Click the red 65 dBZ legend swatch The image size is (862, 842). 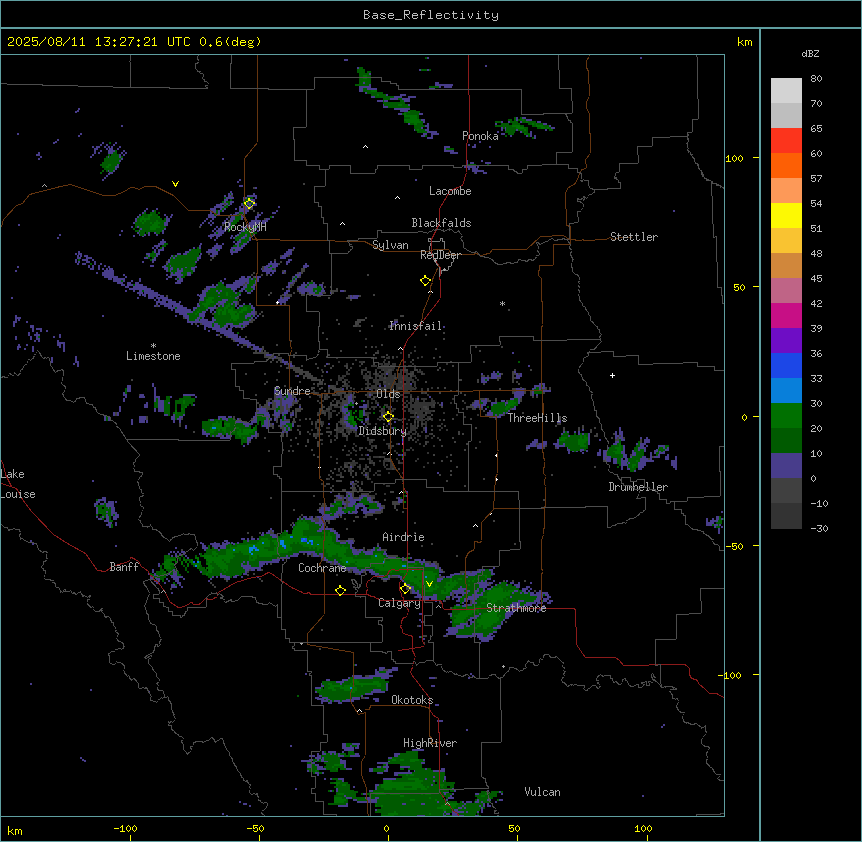pos(786,140)
